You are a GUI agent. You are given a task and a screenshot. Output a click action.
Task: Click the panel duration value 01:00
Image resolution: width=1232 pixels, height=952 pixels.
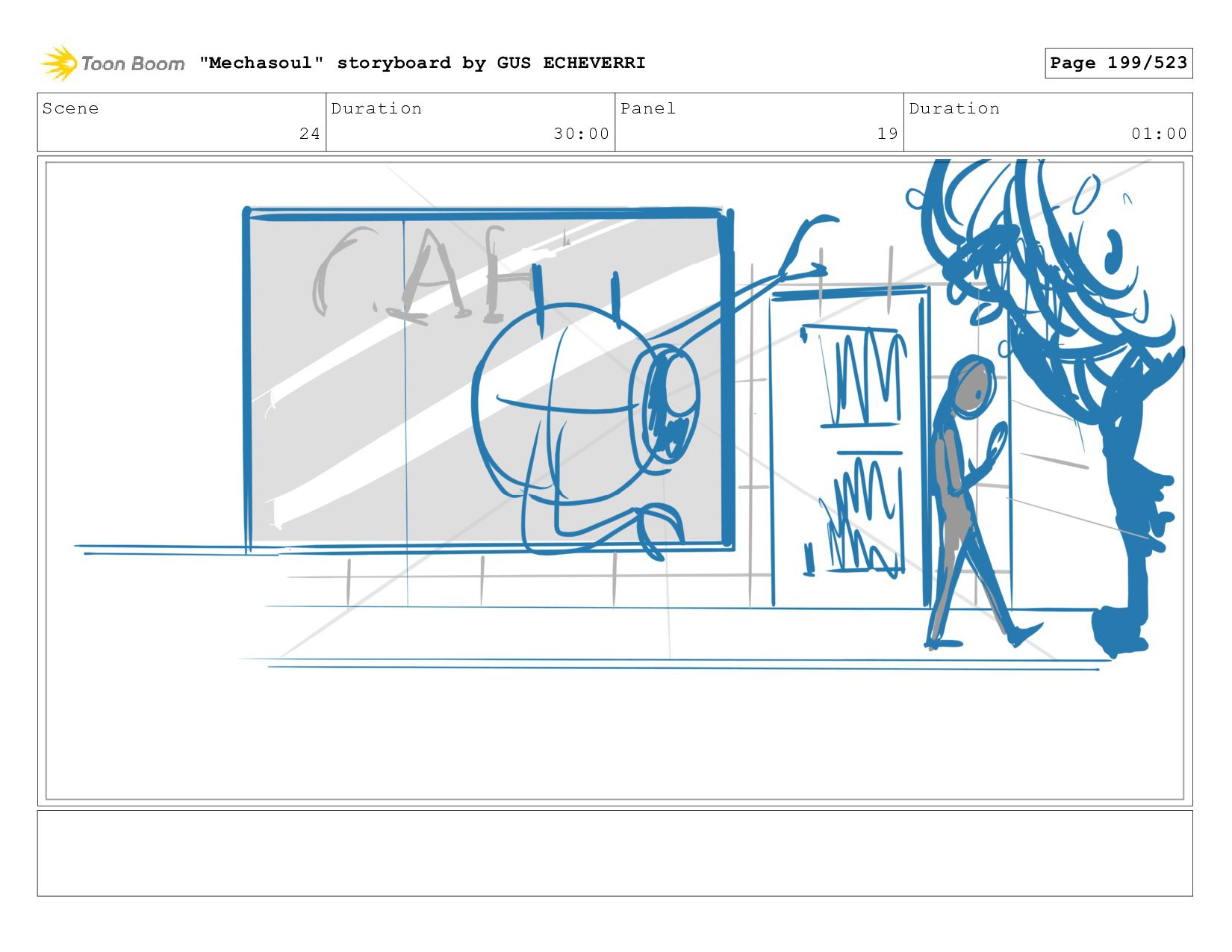click(x=1159, y=134)
